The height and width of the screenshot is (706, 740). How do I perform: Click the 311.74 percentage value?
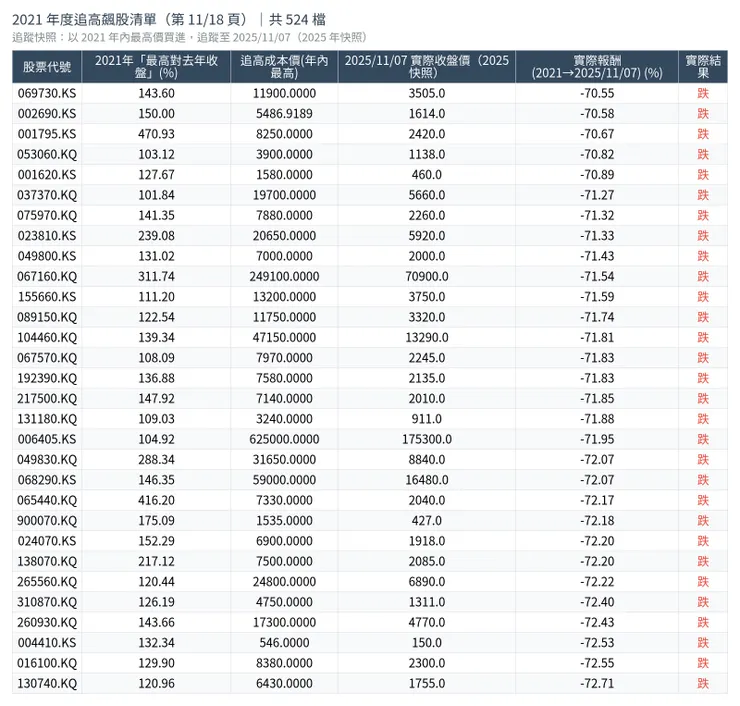[156, 277]
